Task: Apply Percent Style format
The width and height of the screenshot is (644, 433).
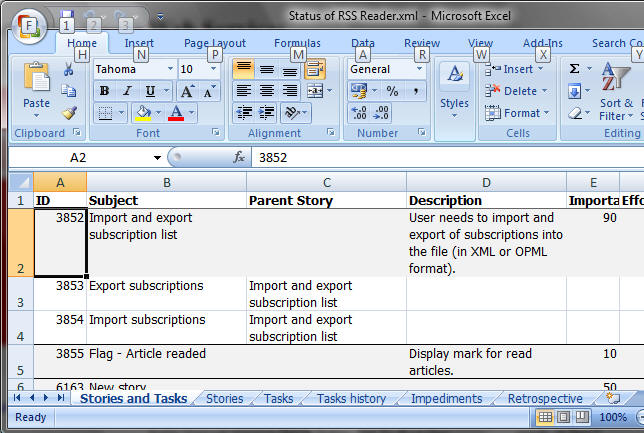Action: 392,91
